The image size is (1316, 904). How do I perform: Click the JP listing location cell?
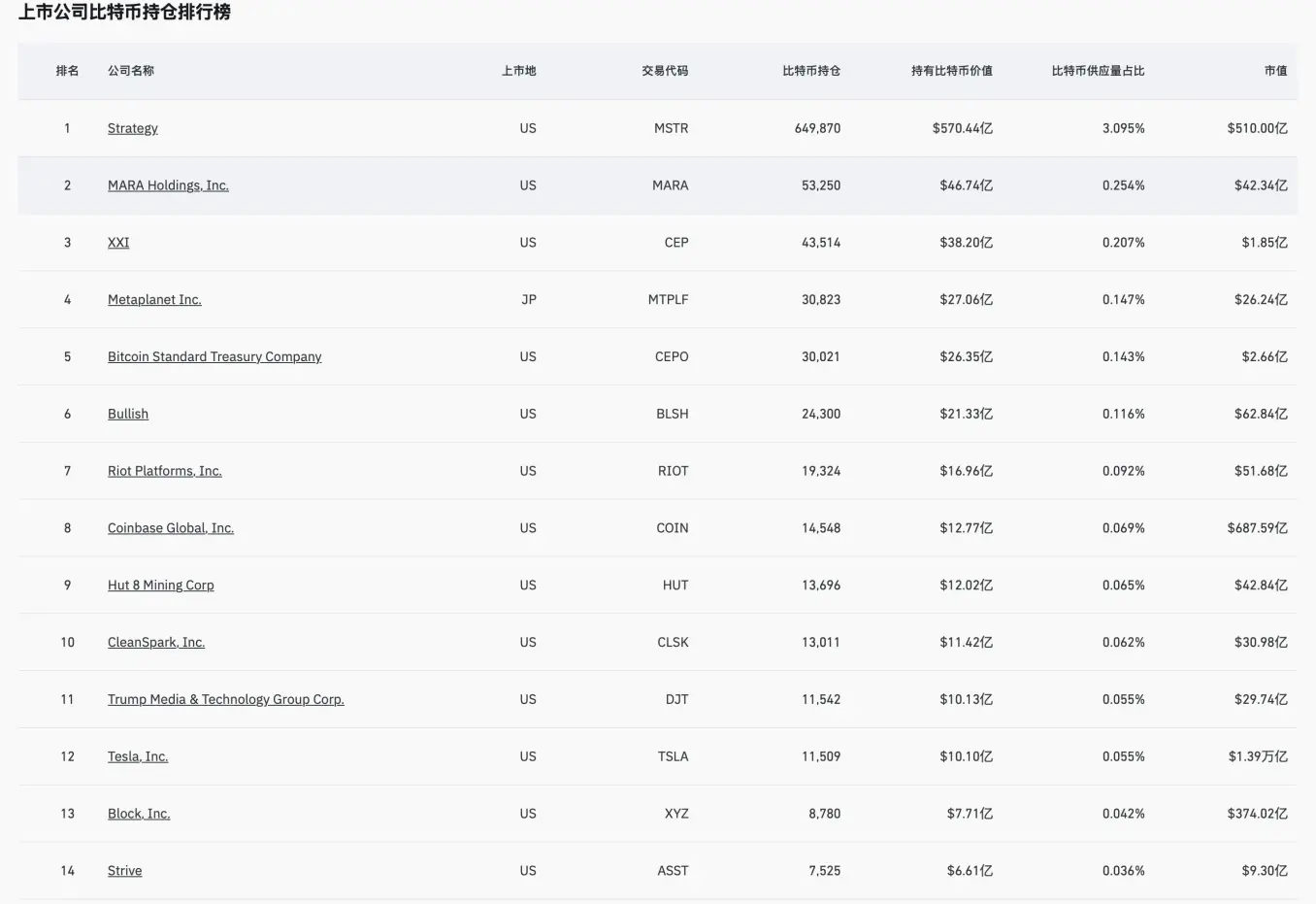pos(529,300)
